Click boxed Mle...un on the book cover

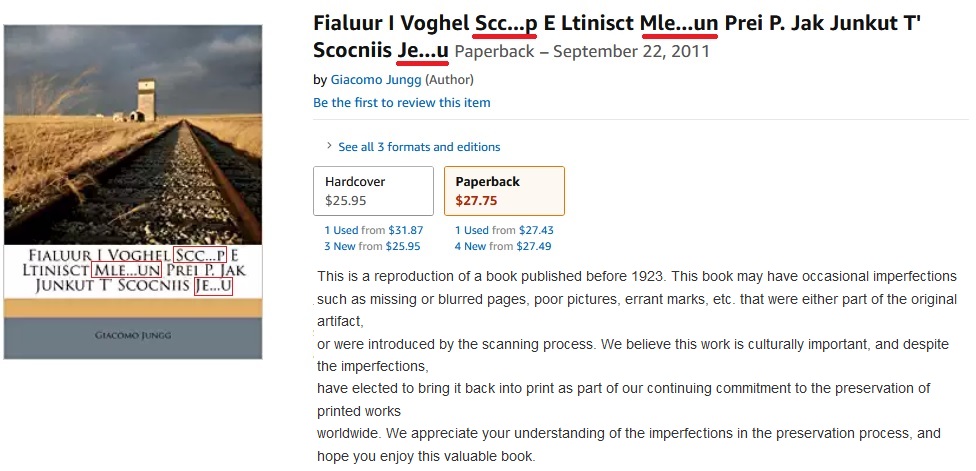[127, 270]
